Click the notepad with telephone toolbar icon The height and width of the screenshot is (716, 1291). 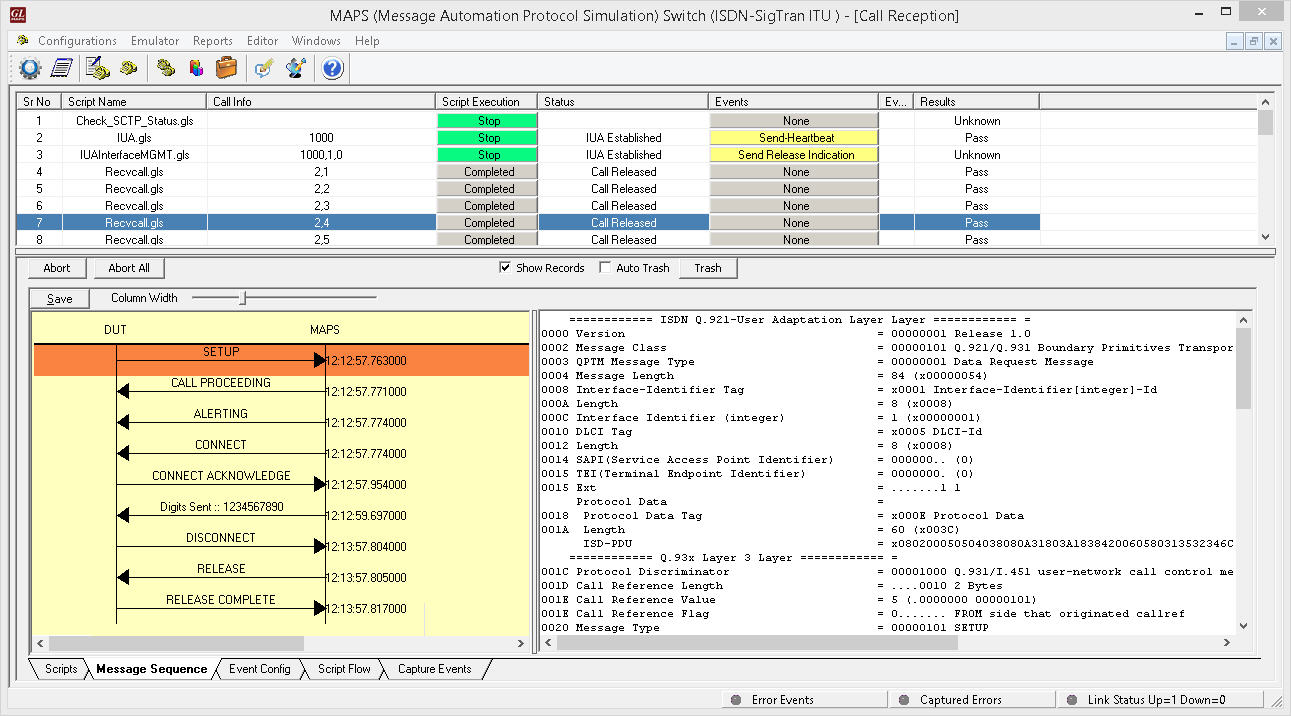(x=97, y=68)
